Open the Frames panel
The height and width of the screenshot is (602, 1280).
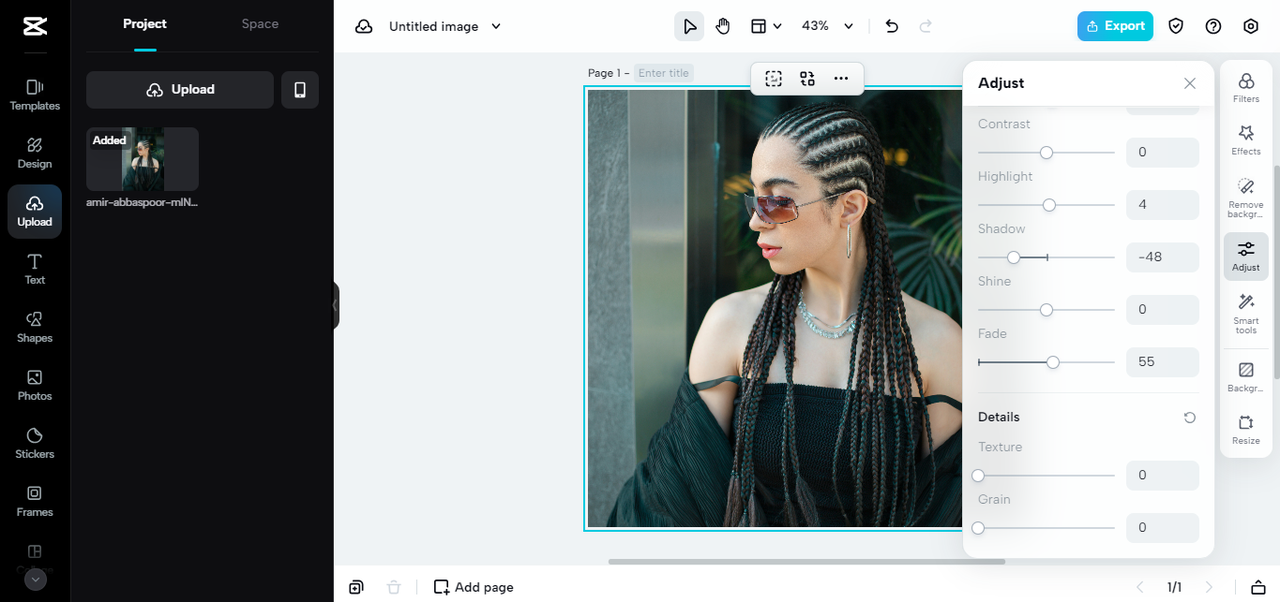click(35, 501)
